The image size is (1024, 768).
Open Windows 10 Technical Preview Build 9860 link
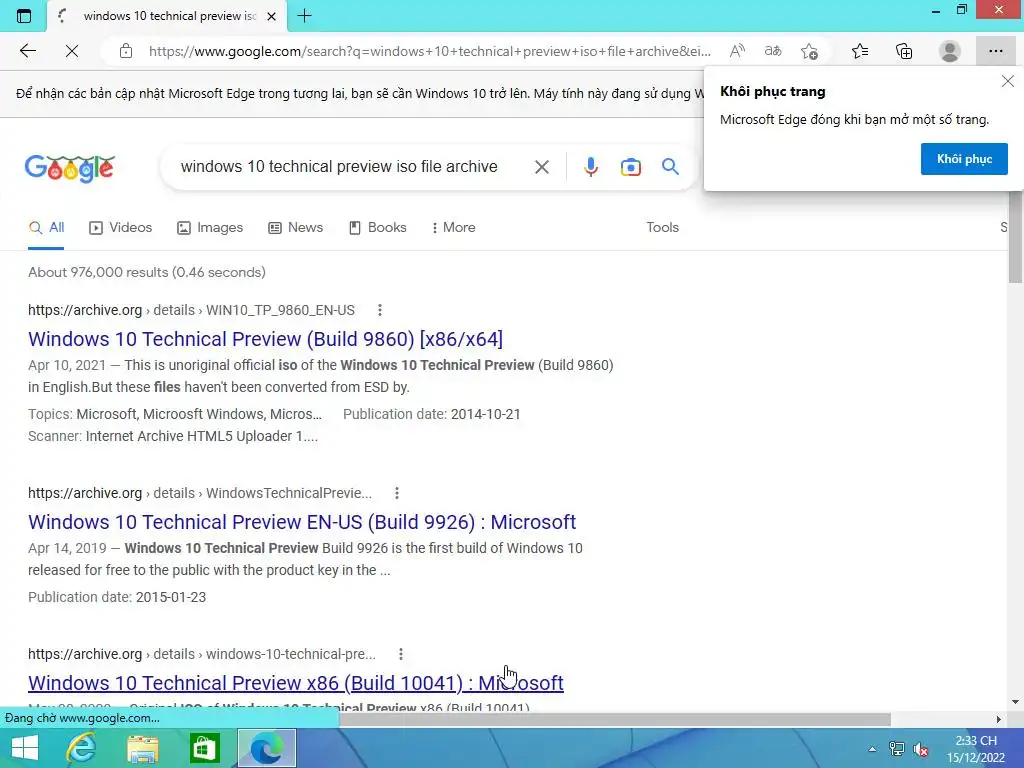click(x=265, y=339)
